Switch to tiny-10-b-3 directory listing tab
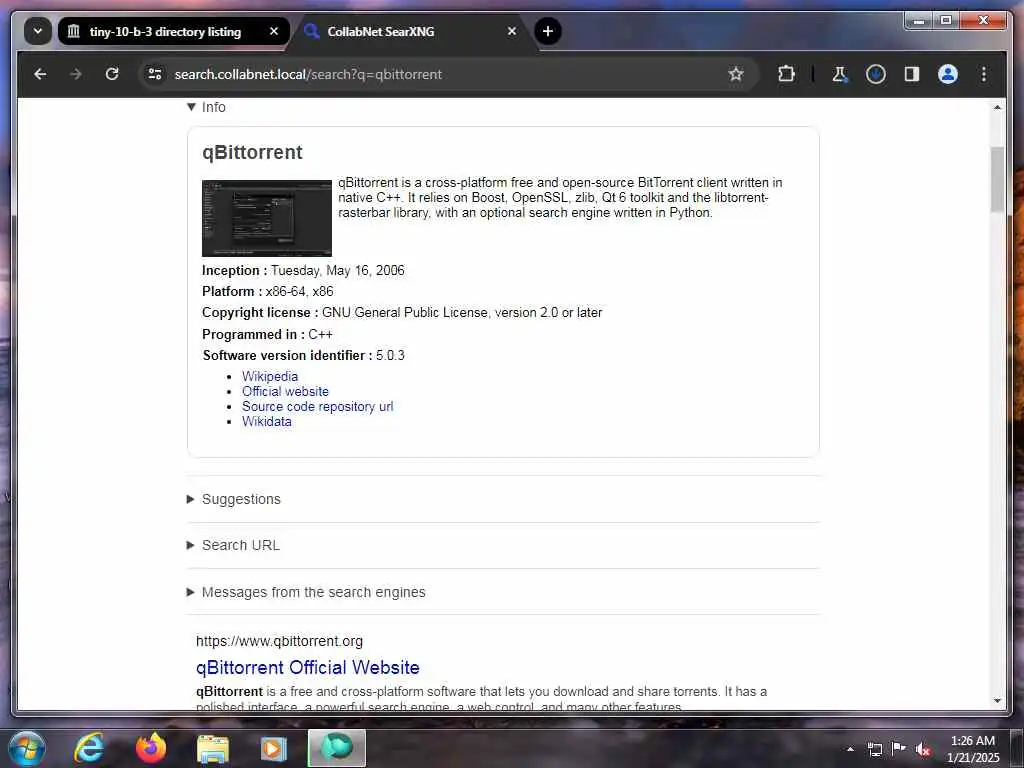Screen dimensions: 1024x768 (x=165, y=31)
